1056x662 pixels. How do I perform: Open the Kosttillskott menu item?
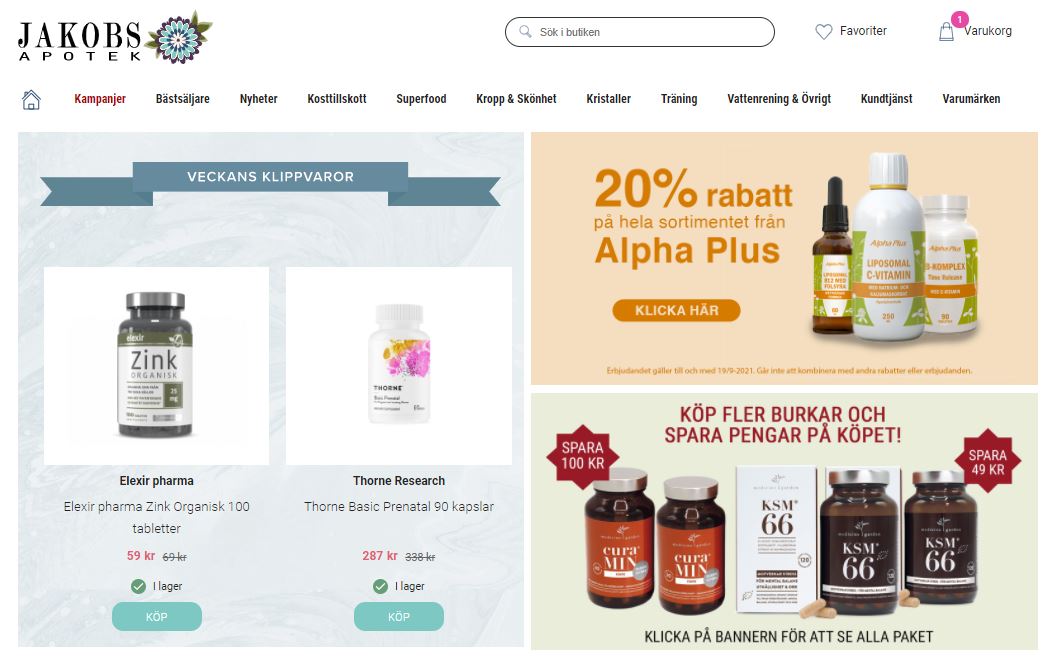(337, 98)
